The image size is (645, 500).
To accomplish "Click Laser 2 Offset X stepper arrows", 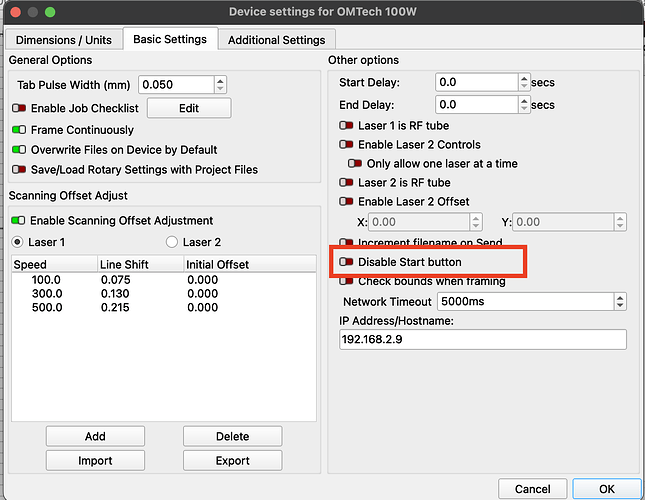I will tap(476, 222).
